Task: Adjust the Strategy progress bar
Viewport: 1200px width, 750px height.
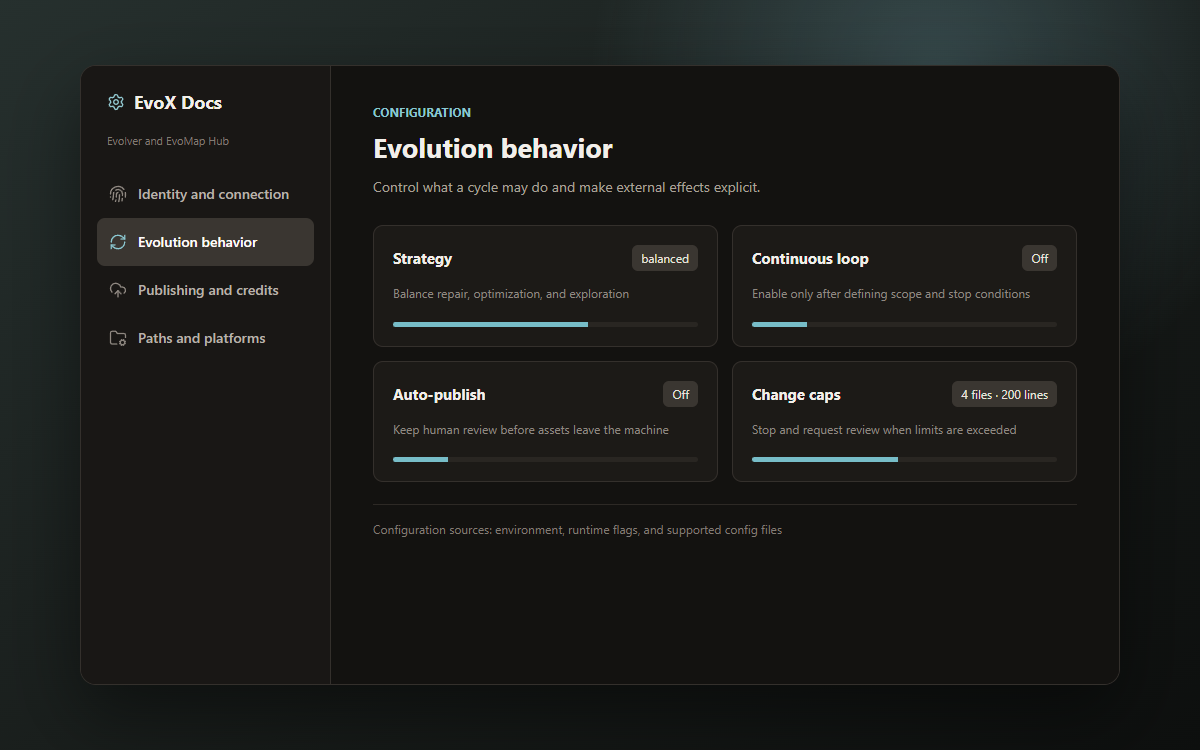Action: (545, 324)
